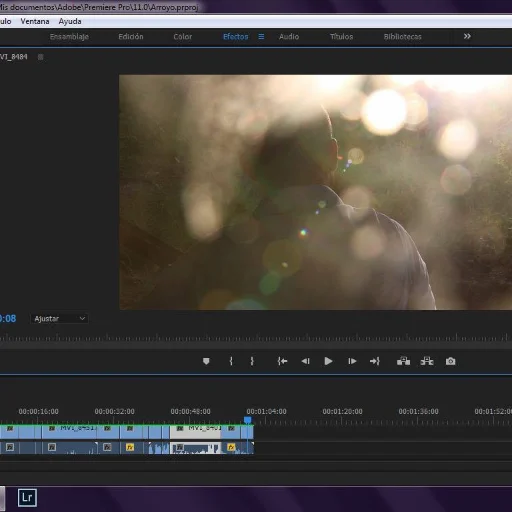Open the Ayuda menu
This screenshot has width=512, height=512.
70,21
